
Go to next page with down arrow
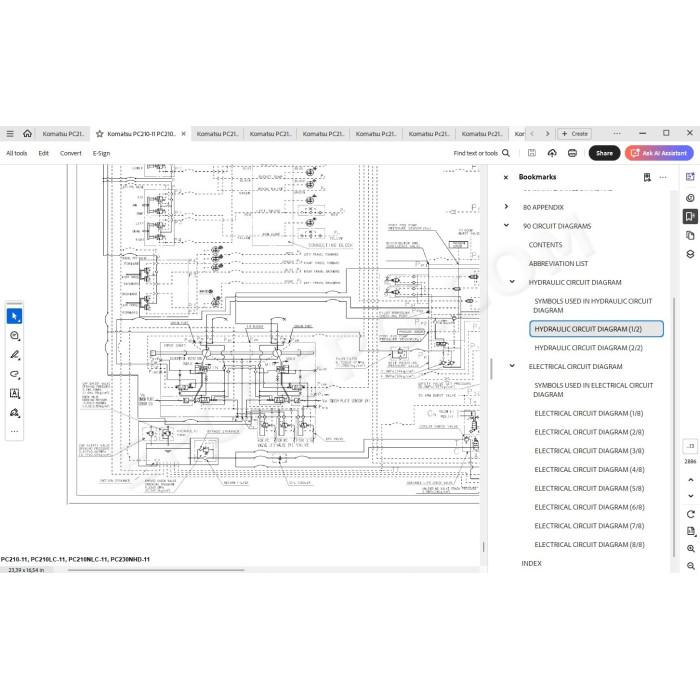(691, 496)
